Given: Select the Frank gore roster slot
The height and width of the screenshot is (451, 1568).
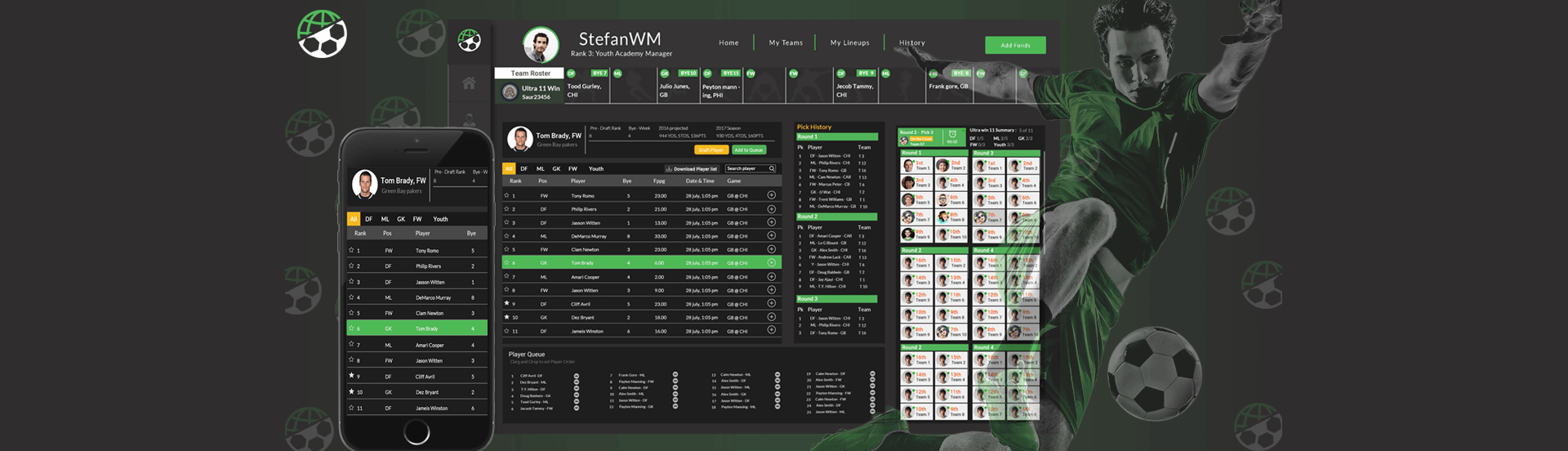Looking at the screenshot, I should tap(949, 87).
